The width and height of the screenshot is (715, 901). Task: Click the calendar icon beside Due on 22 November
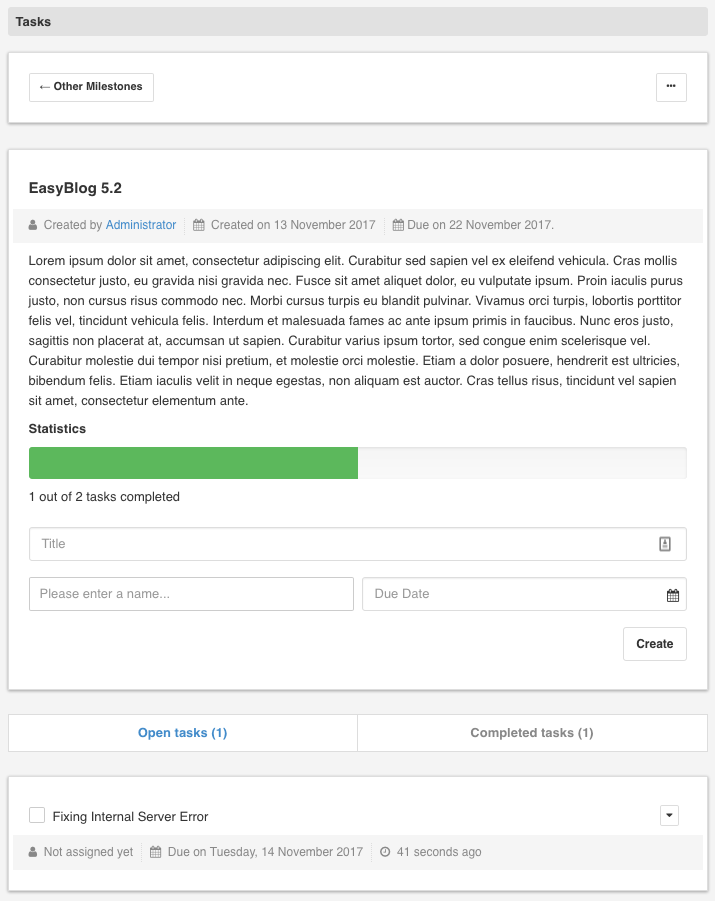(x=398, y=226)
